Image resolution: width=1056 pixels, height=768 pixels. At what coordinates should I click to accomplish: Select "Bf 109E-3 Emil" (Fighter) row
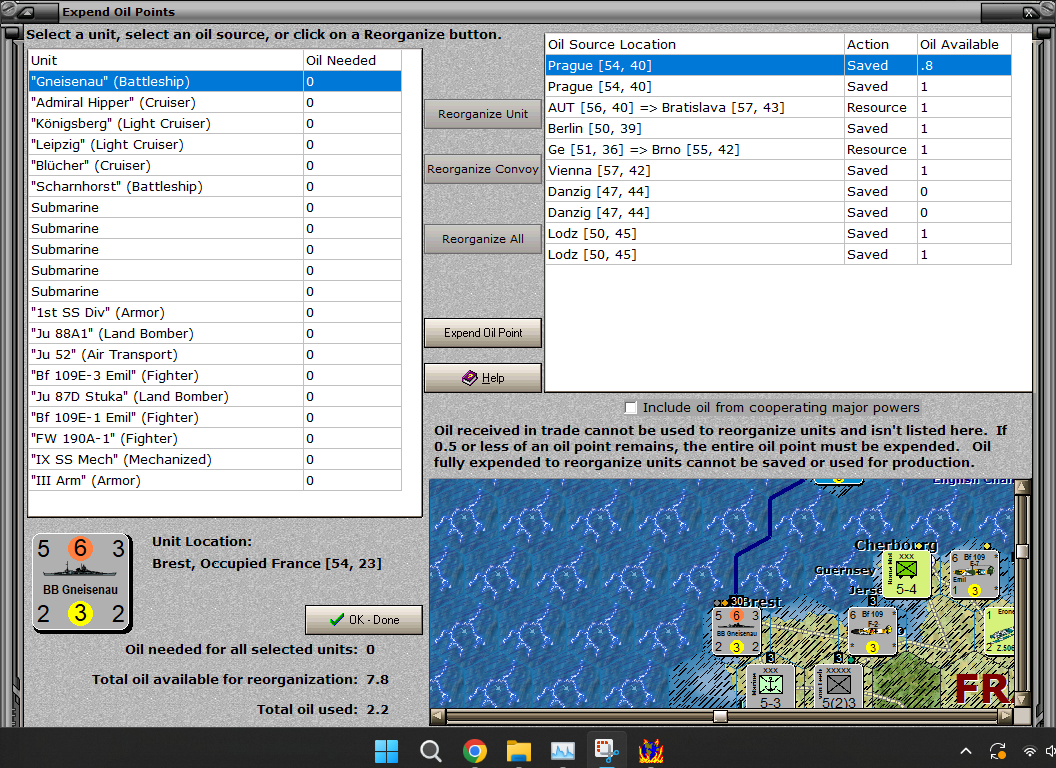coord(215,375)
